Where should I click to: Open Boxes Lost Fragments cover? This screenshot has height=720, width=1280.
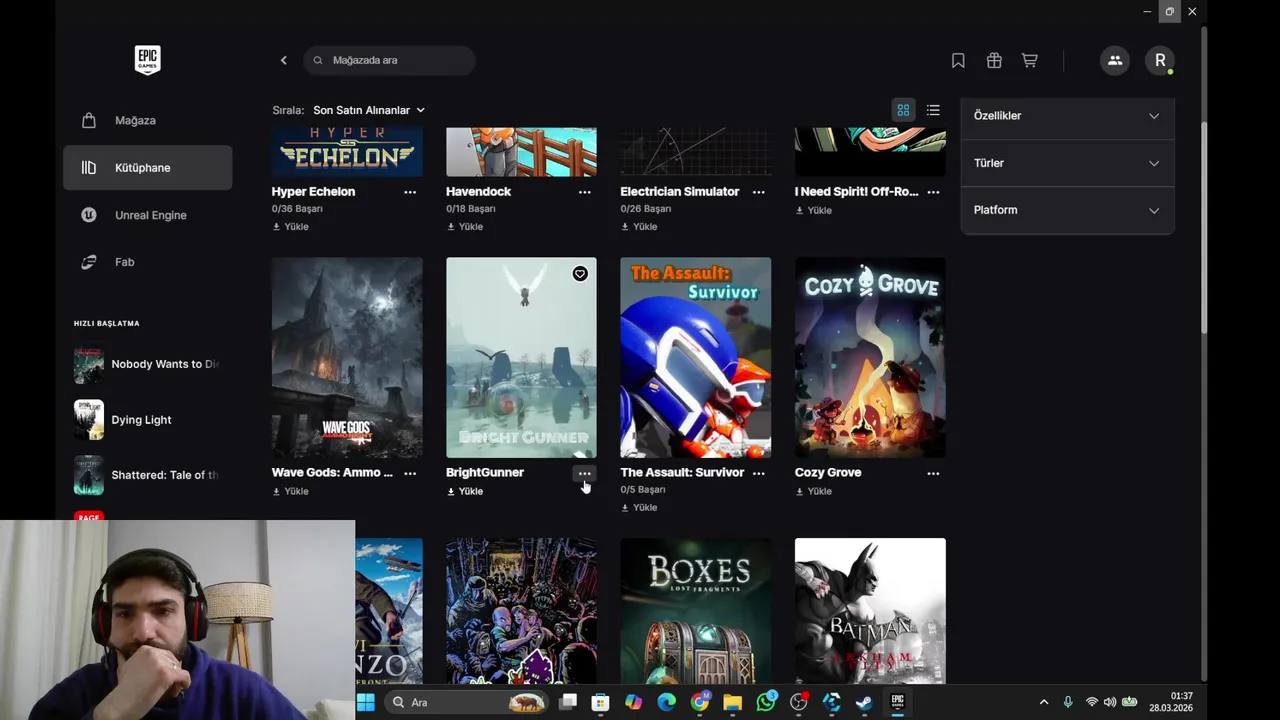695,611
